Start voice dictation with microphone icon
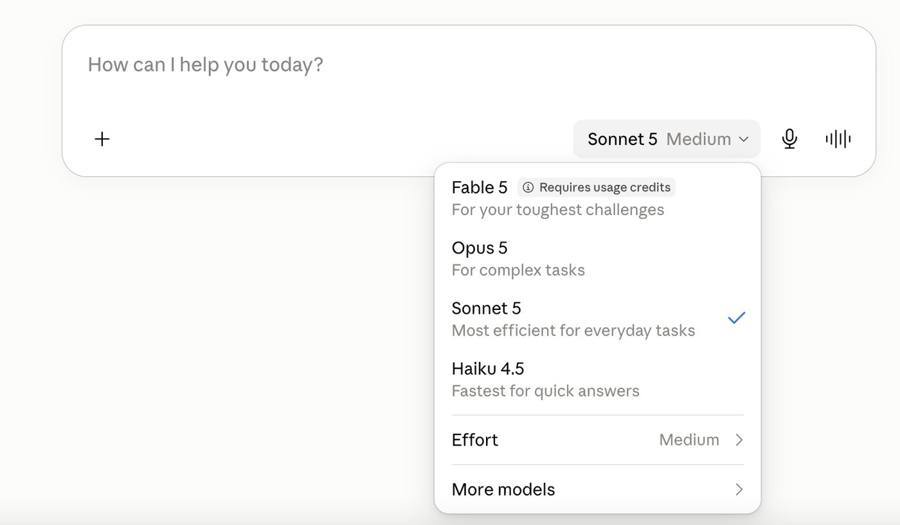Viewport: 900px width, 525px height. [789, 139]
